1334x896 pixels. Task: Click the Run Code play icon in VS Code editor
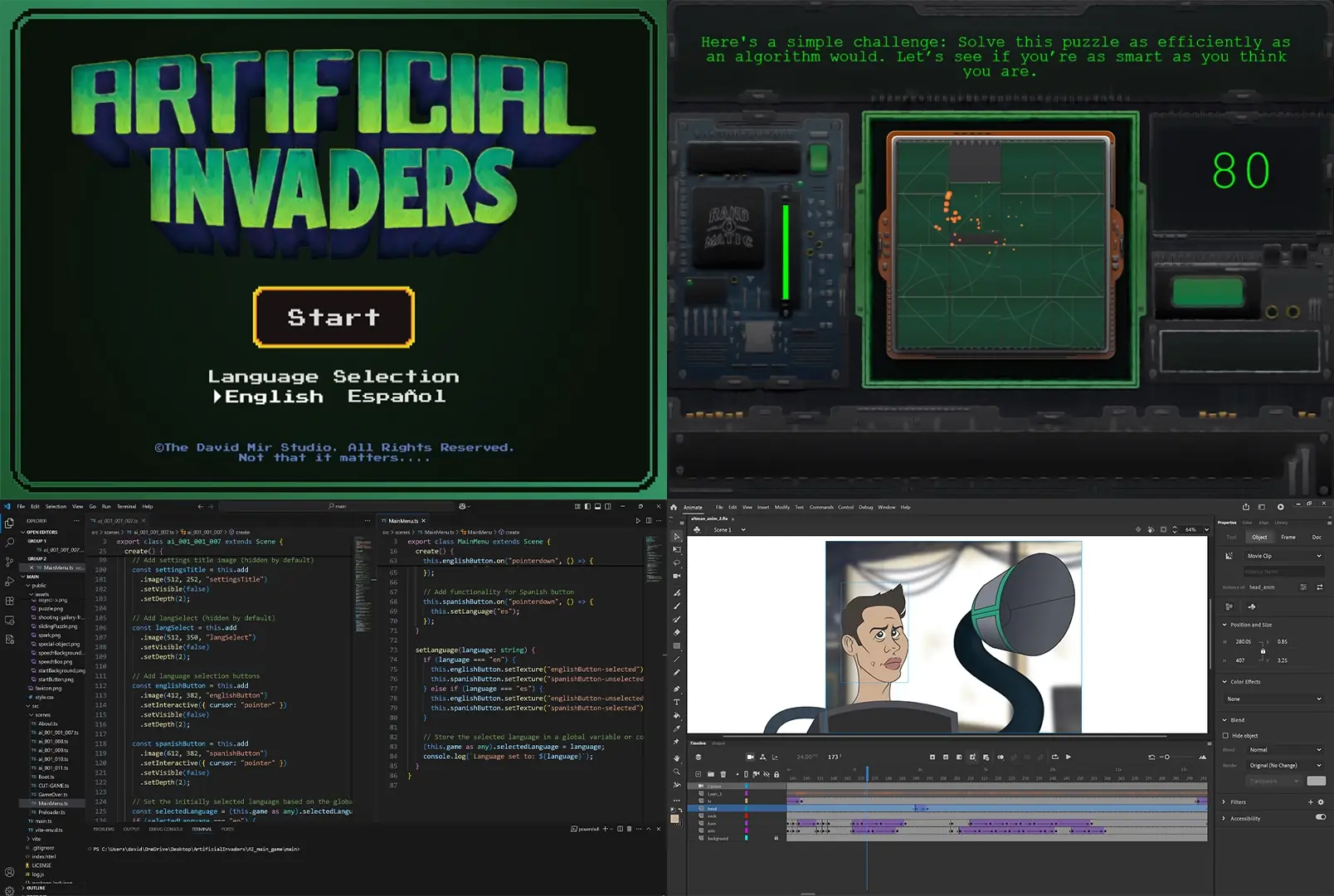[x=638, y=521]
